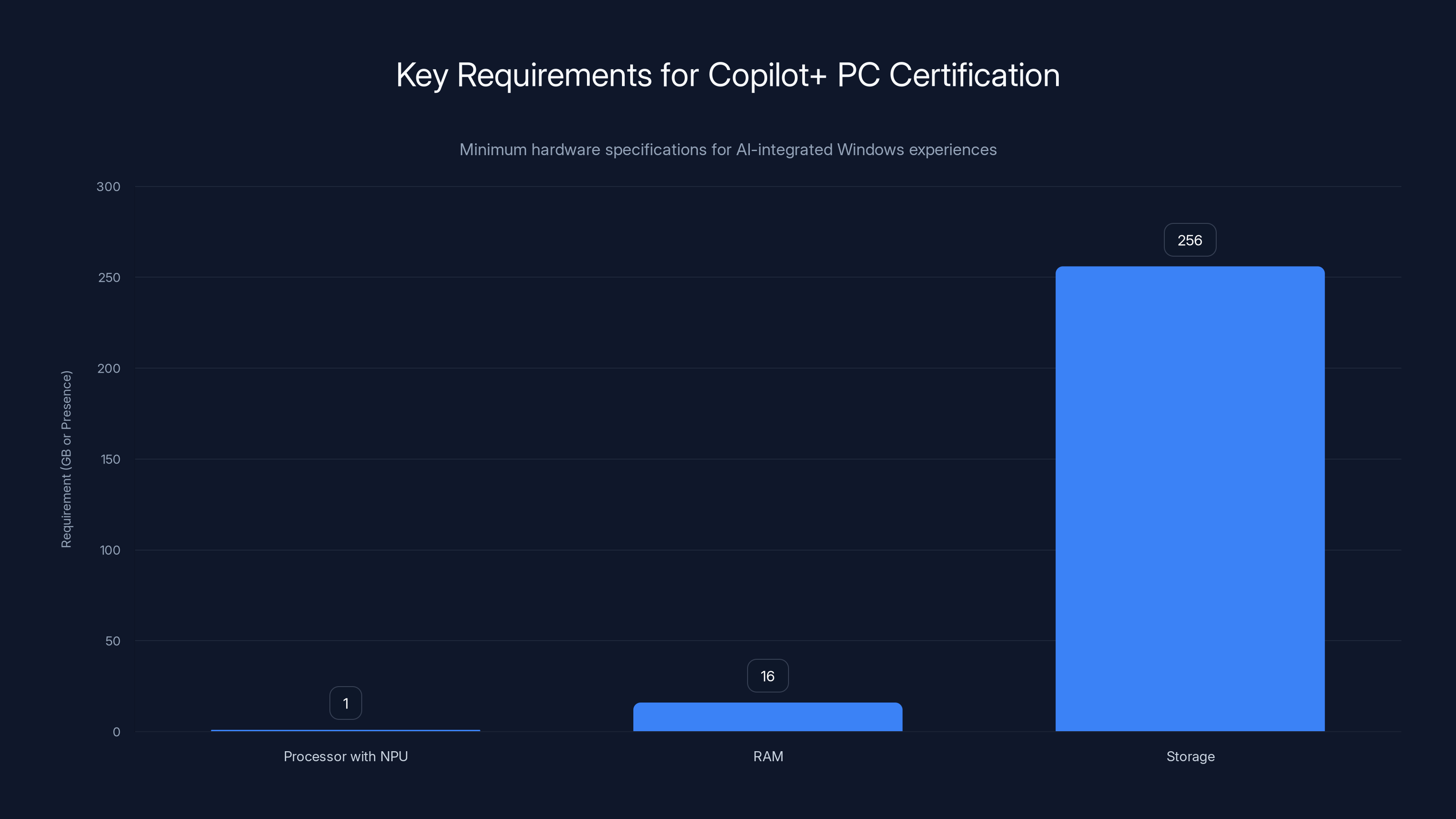1456x819 pixels.
Task: Select the Processor with NPU bar
Action: (345, 730)
